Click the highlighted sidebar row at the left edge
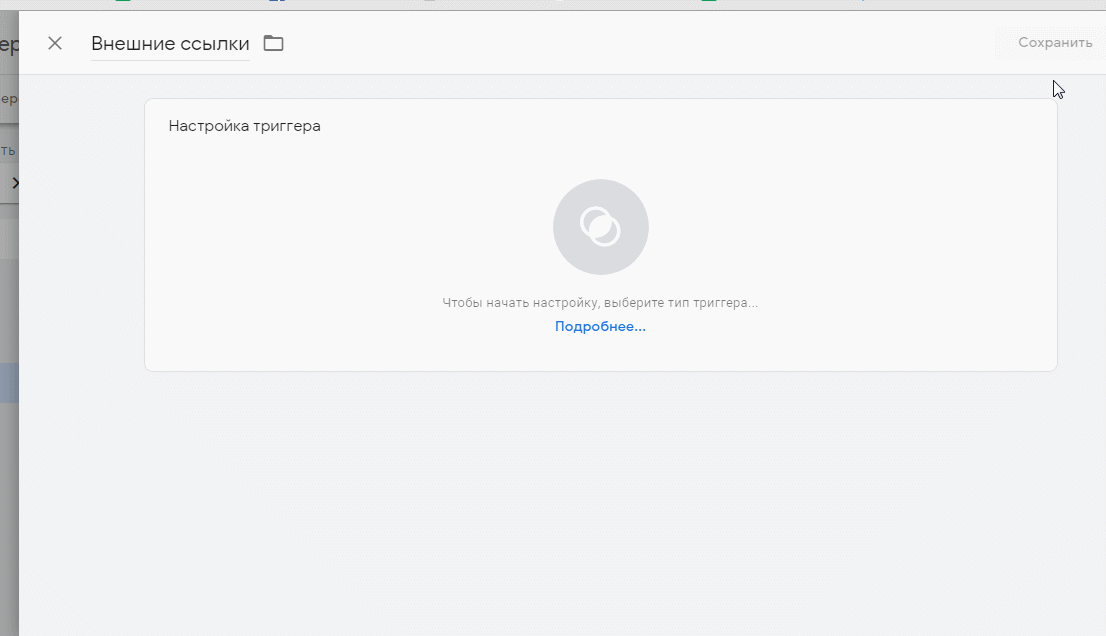The width and height of the screenshot is (1106, 636). pyautogui.click(x=8, y=382)
